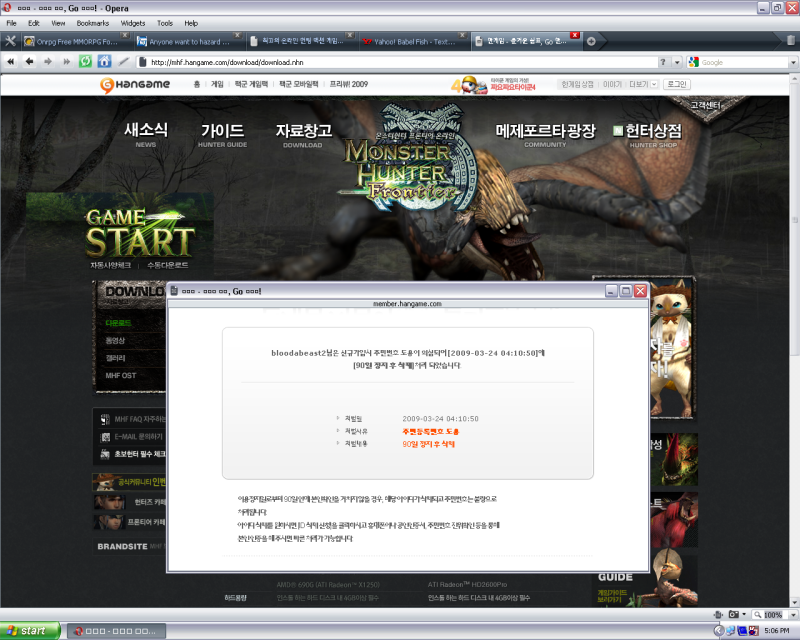Click the back navigation arrow
This screenshot has width=800, height=640.
29,61
